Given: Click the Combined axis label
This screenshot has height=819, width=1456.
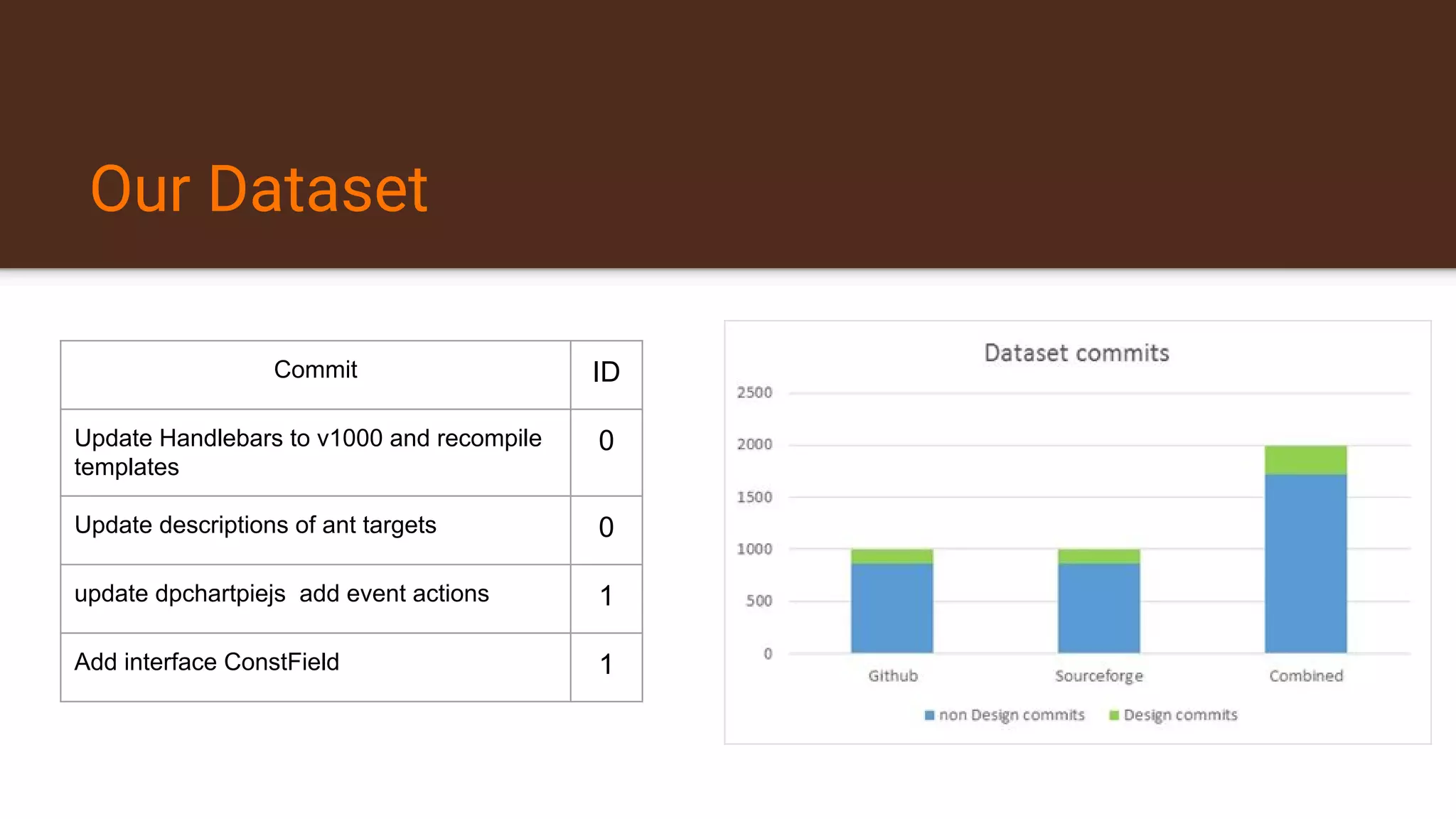Looking at the screenshot, I should [x=1306, y=676].
